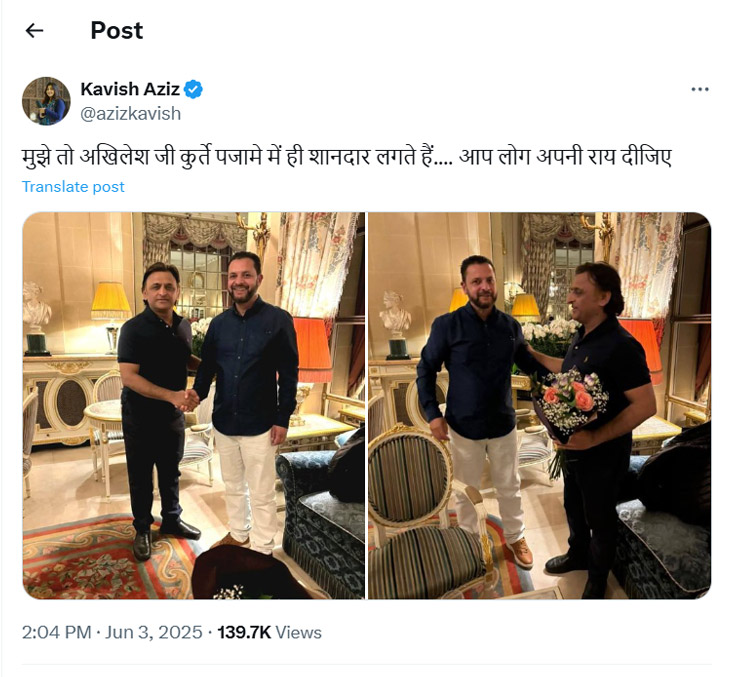
Task: Click the blue verified badge
Action: coord(193,89)
